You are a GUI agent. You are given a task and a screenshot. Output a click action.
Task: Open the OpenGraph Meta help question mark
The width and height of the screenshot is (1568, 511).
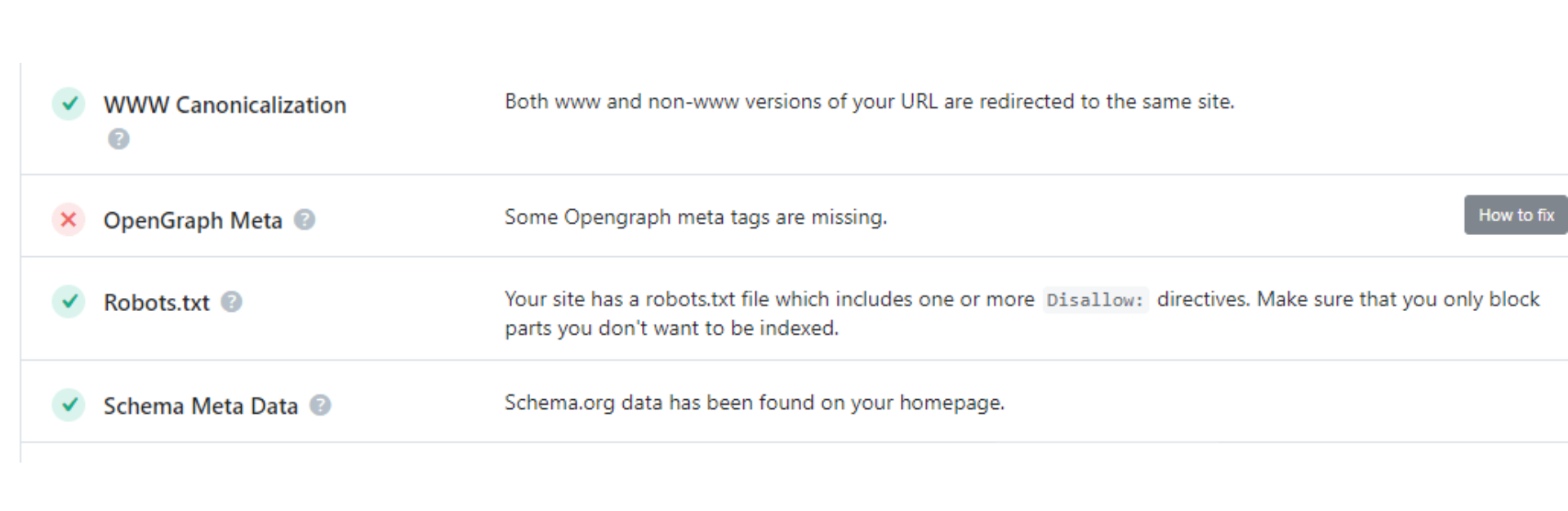(305, 220)
